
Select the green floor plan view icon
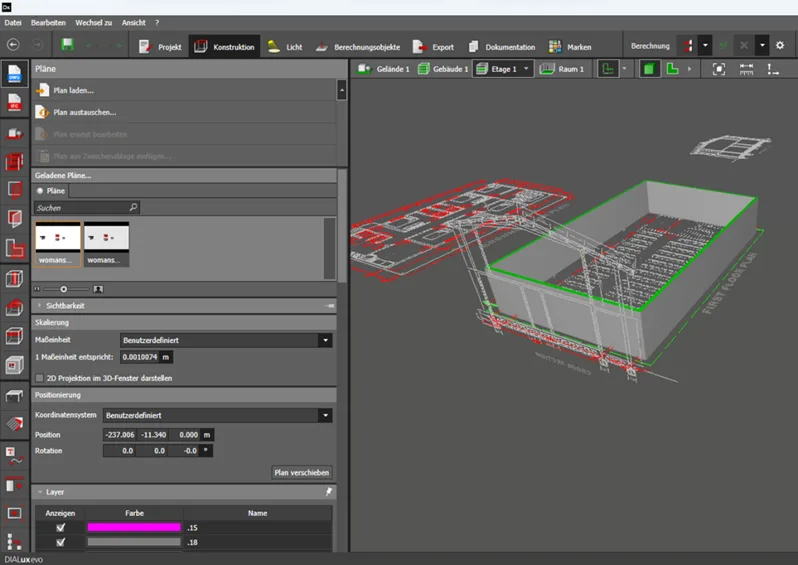(x=672, y=69)
